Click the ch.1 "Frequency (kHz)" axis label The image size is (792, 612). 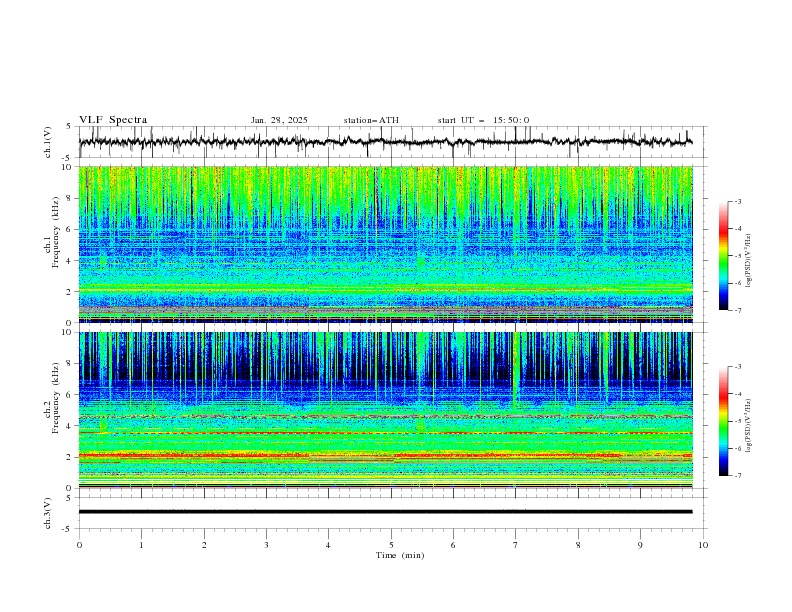click(56, 232)
